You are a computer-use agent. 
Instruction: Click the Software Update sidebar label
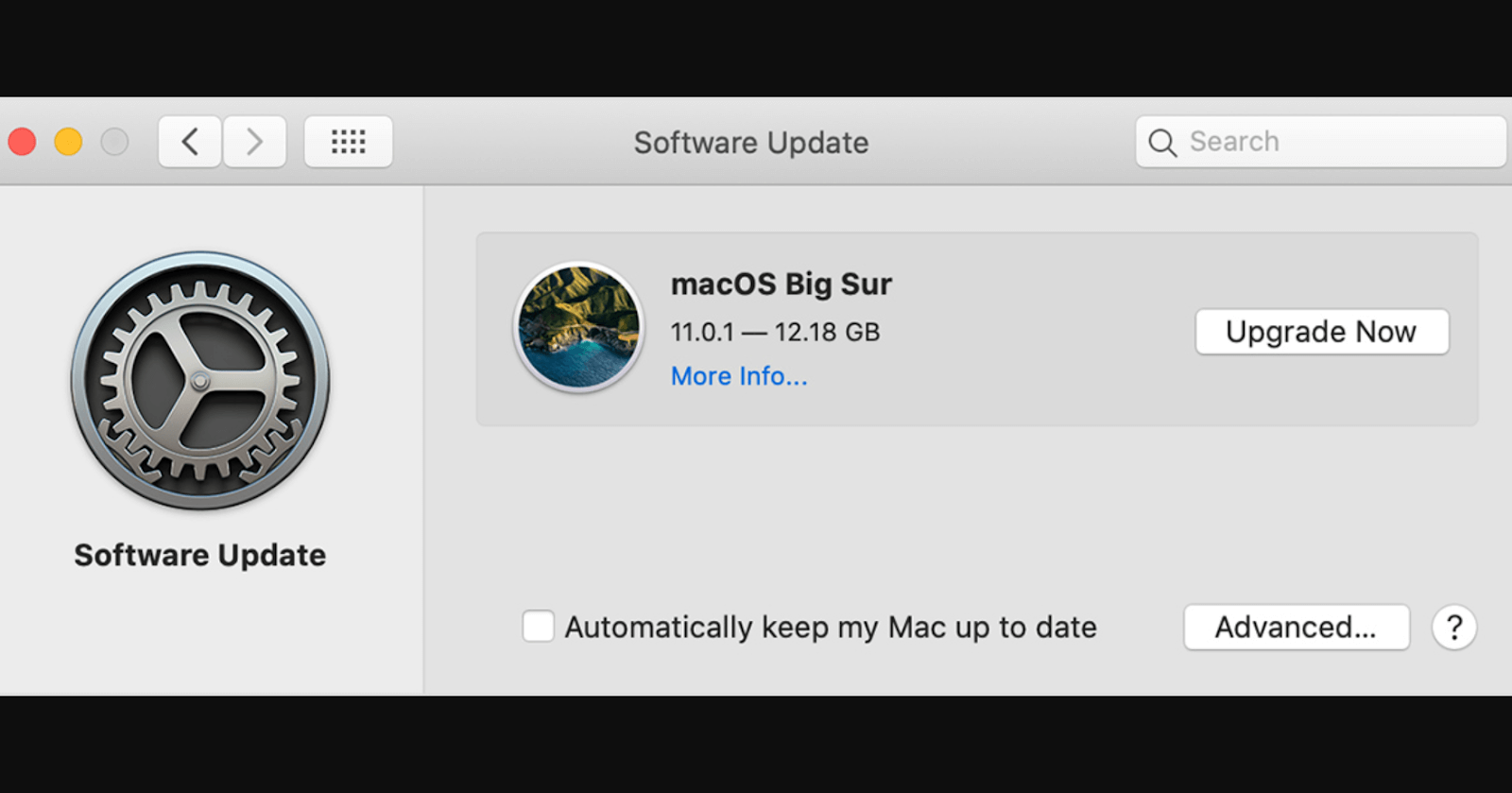198,555
